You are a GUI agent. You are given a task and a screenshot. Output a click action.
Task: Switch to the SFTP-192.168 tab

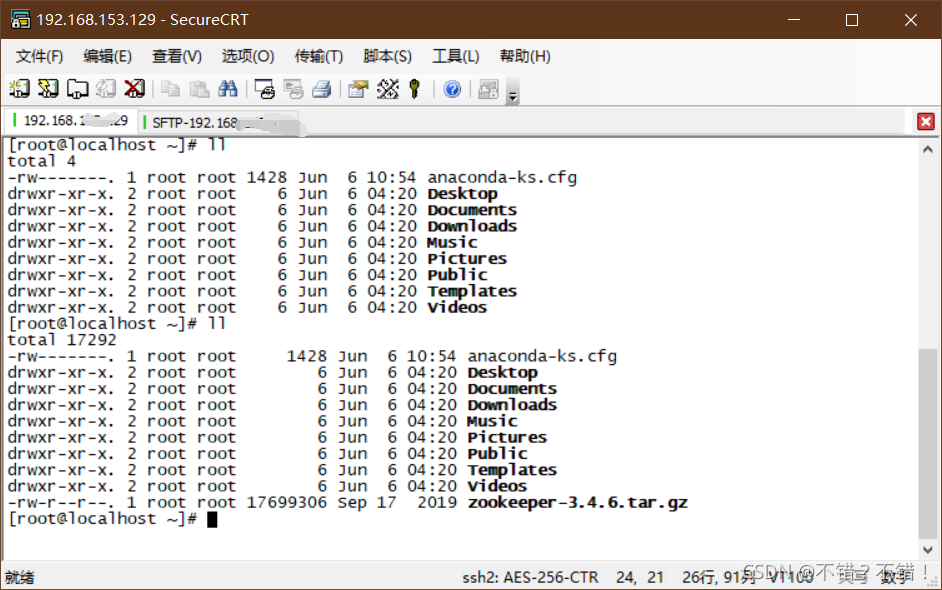click(x=219, y=122)
